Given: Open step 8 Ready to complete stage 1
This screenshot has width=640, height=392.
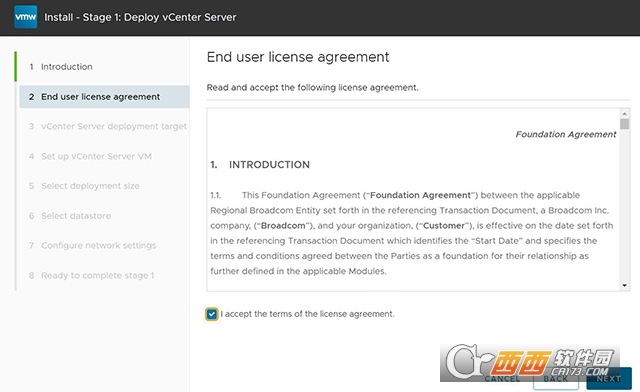Looking at the screenshot, I should (x=91, y=276).
